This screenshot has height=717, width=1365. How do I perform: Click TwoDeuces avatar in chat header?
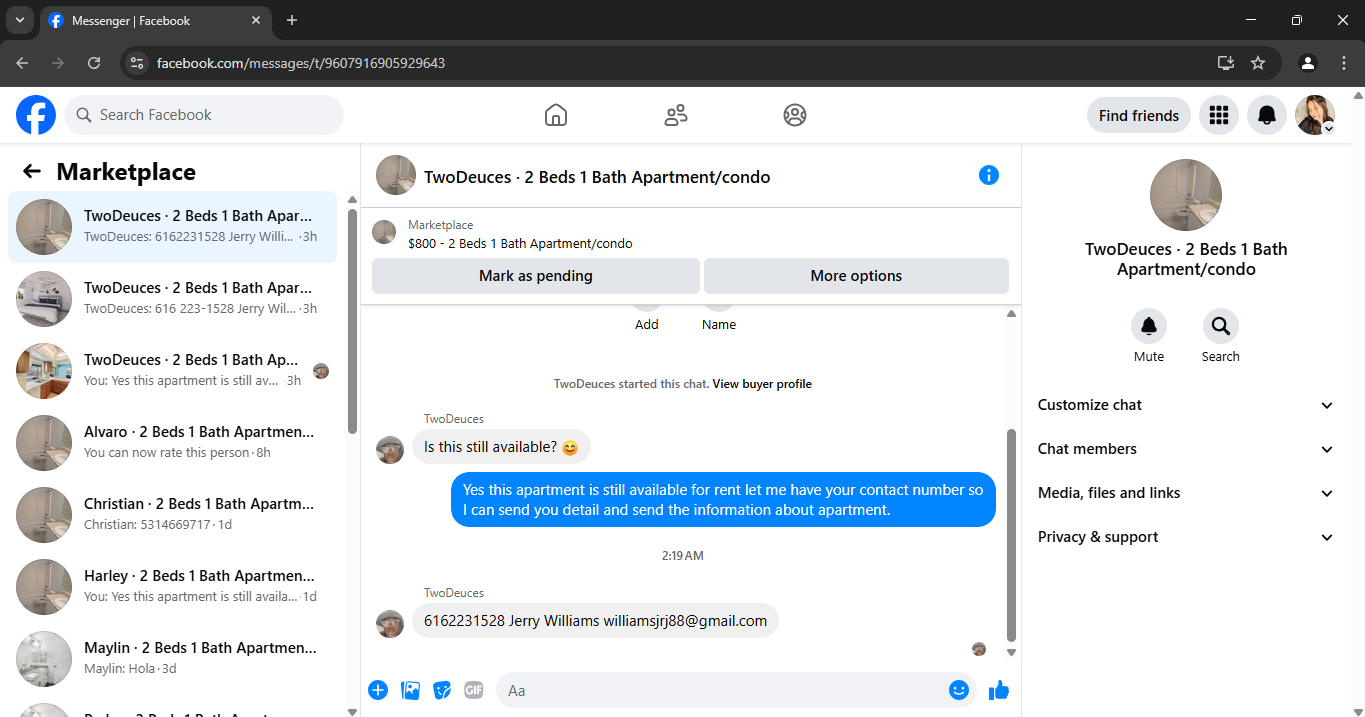coord(396,175)
